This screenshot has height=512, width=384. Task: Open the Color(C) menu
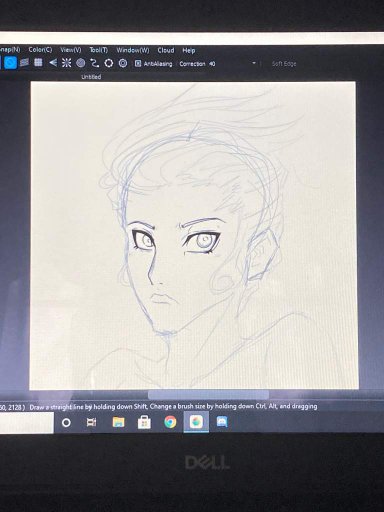40,50
